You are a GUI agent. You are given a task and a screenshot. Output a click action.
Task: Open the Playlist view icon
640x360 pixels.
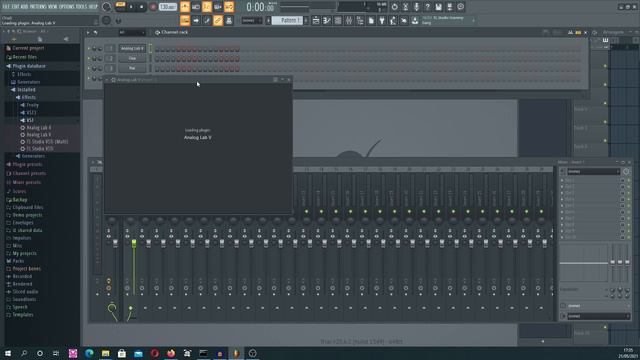pyautogui.click(x=316, y=20)
